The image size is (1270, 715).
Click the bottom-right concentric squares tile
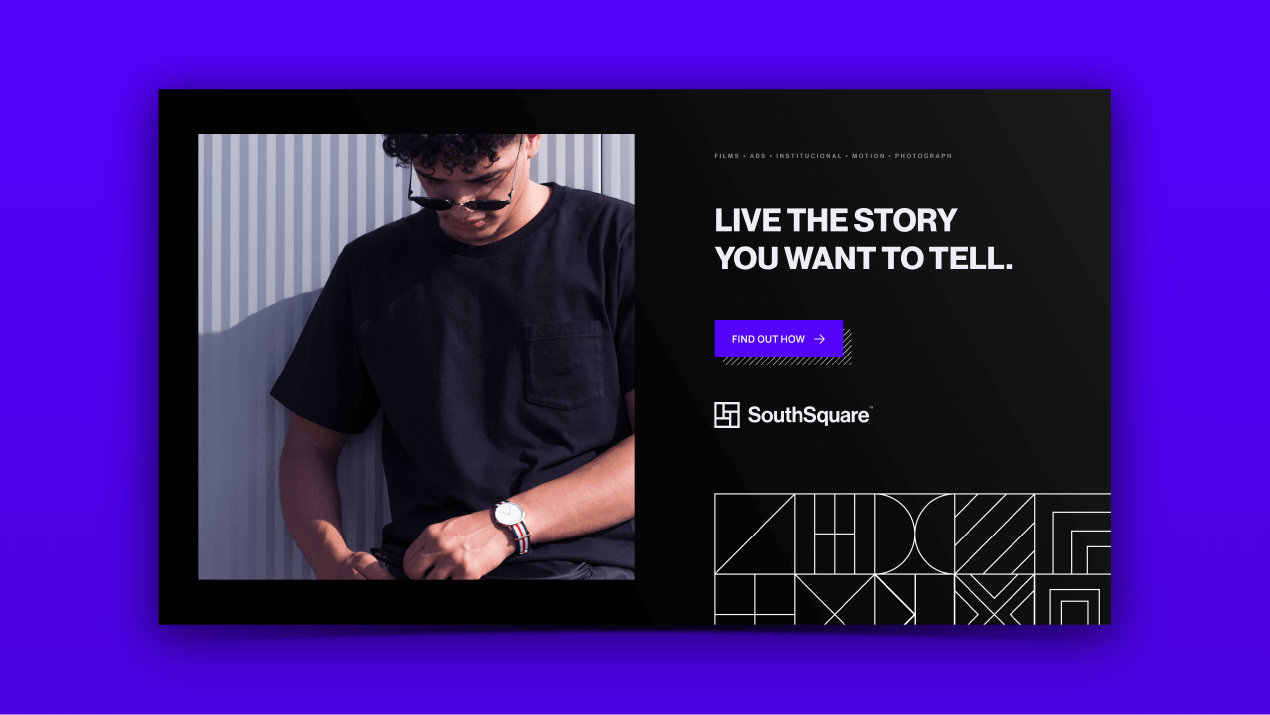(x=1073, y=600)
